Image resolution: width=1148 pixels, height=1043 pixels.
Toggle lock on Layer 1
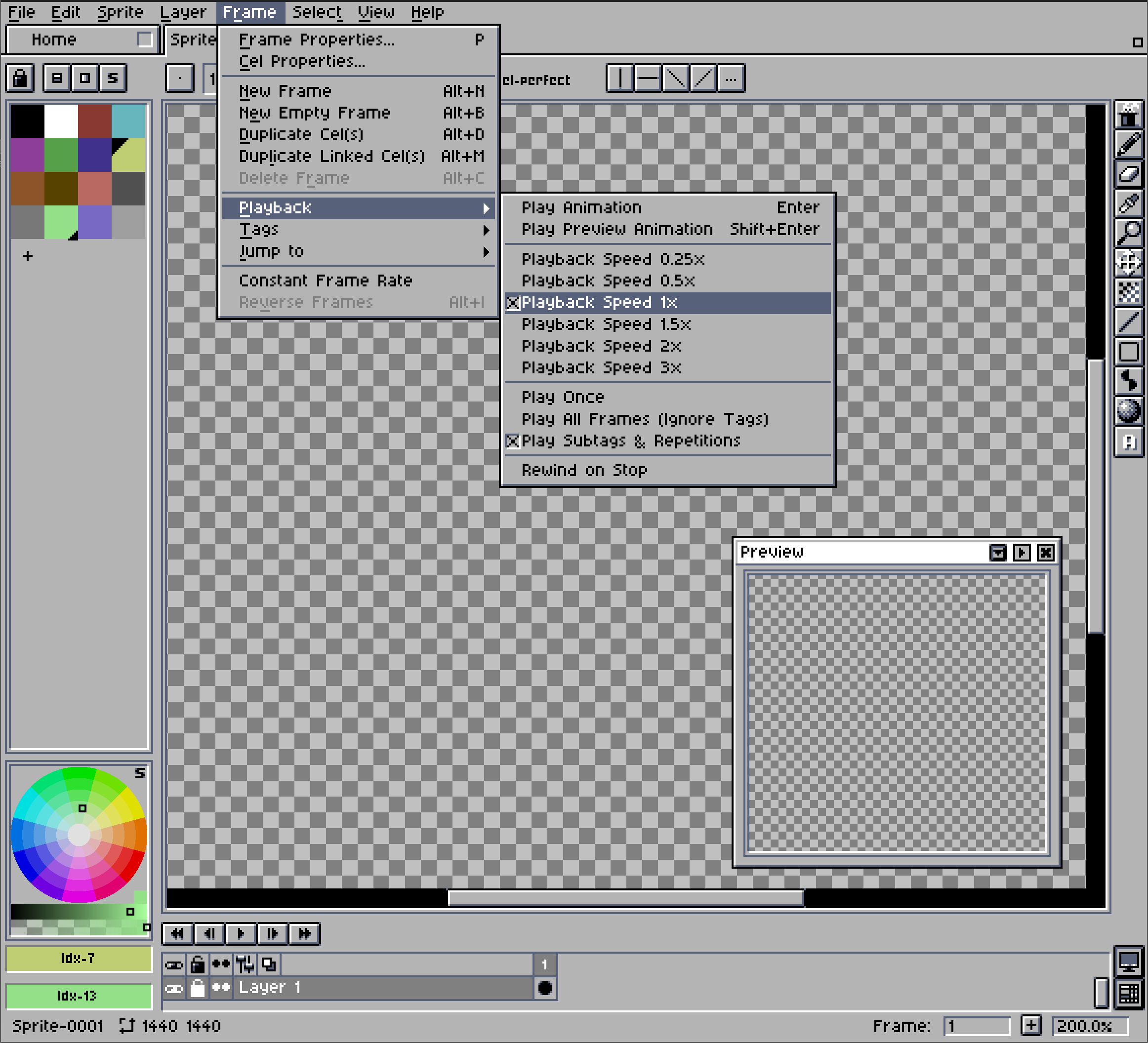(198, 988)
